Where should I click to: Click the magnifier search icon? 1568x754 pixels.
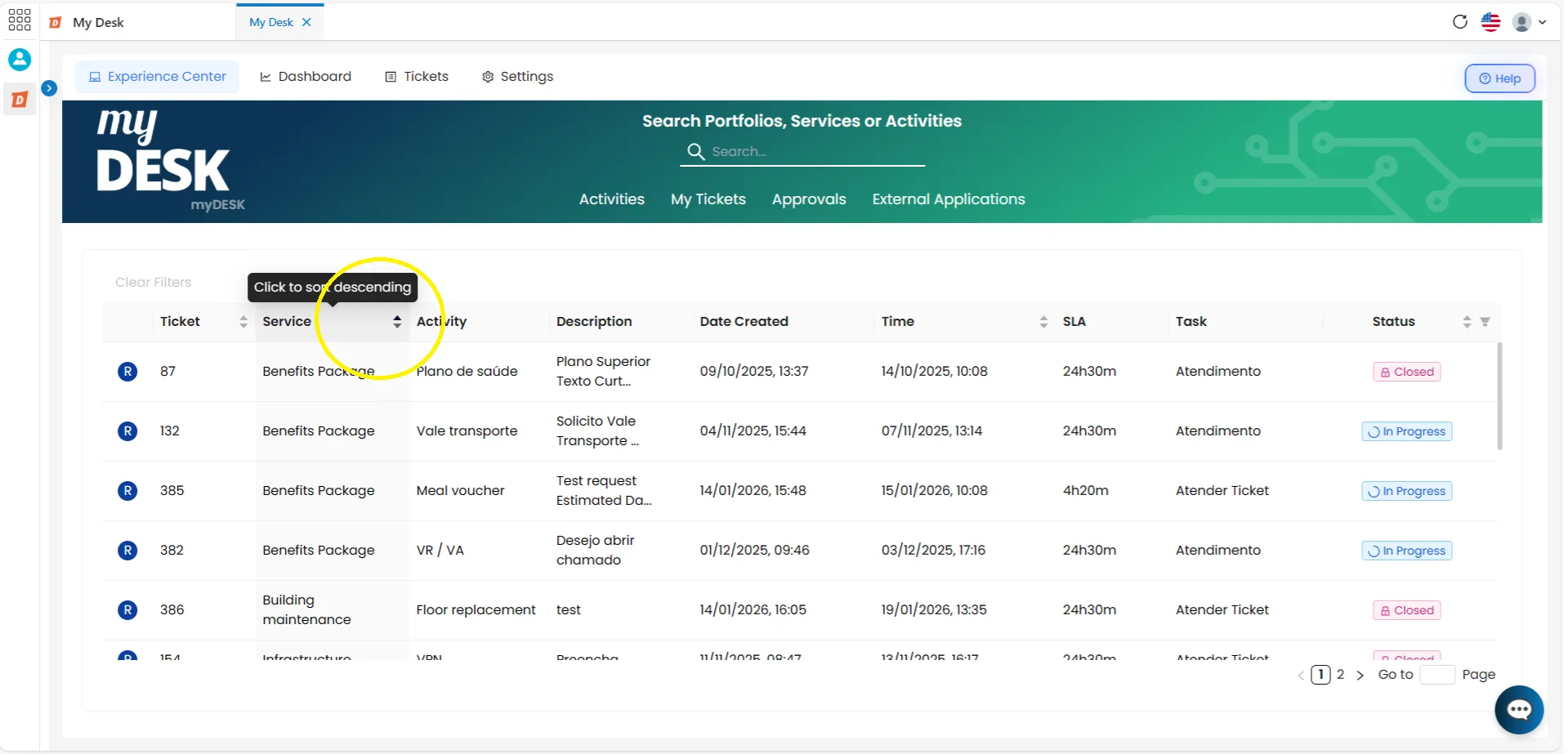[695, 152]
